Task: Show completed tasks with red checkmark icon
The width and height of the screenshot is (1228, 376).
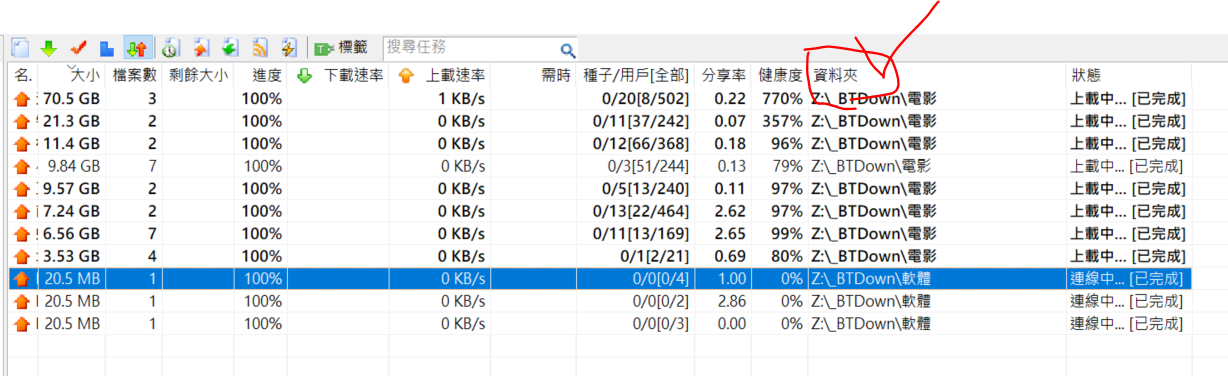Action: coord(78,47)
